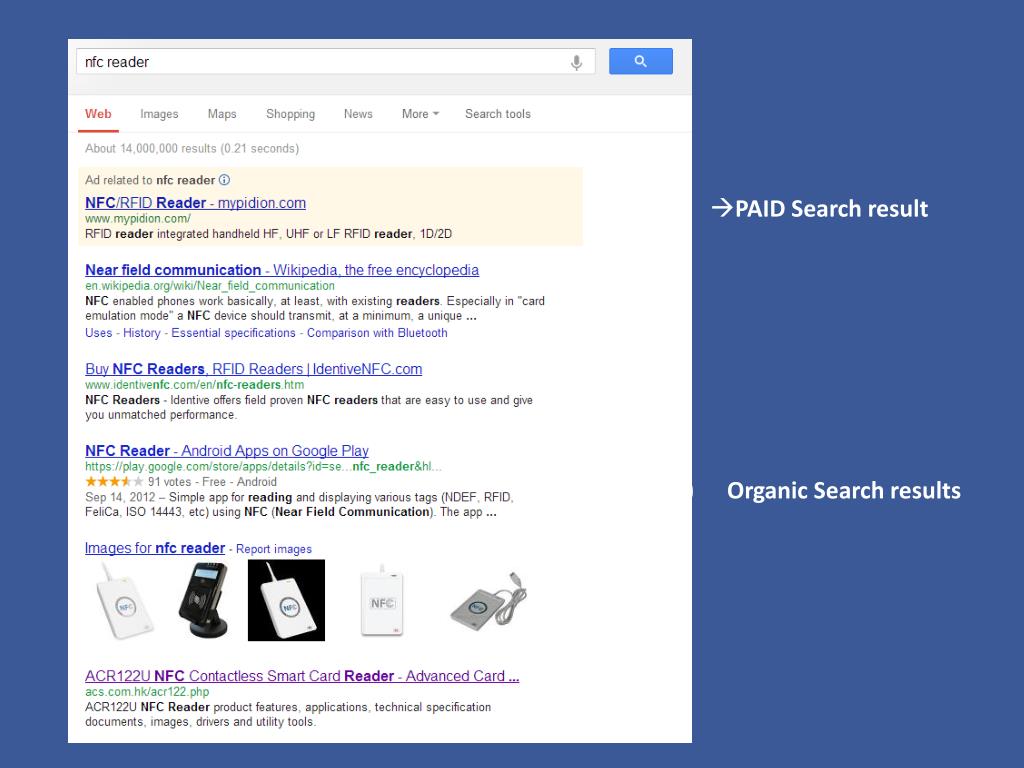
Task: Click the blue magnifier search button
Action: [641, 61]
